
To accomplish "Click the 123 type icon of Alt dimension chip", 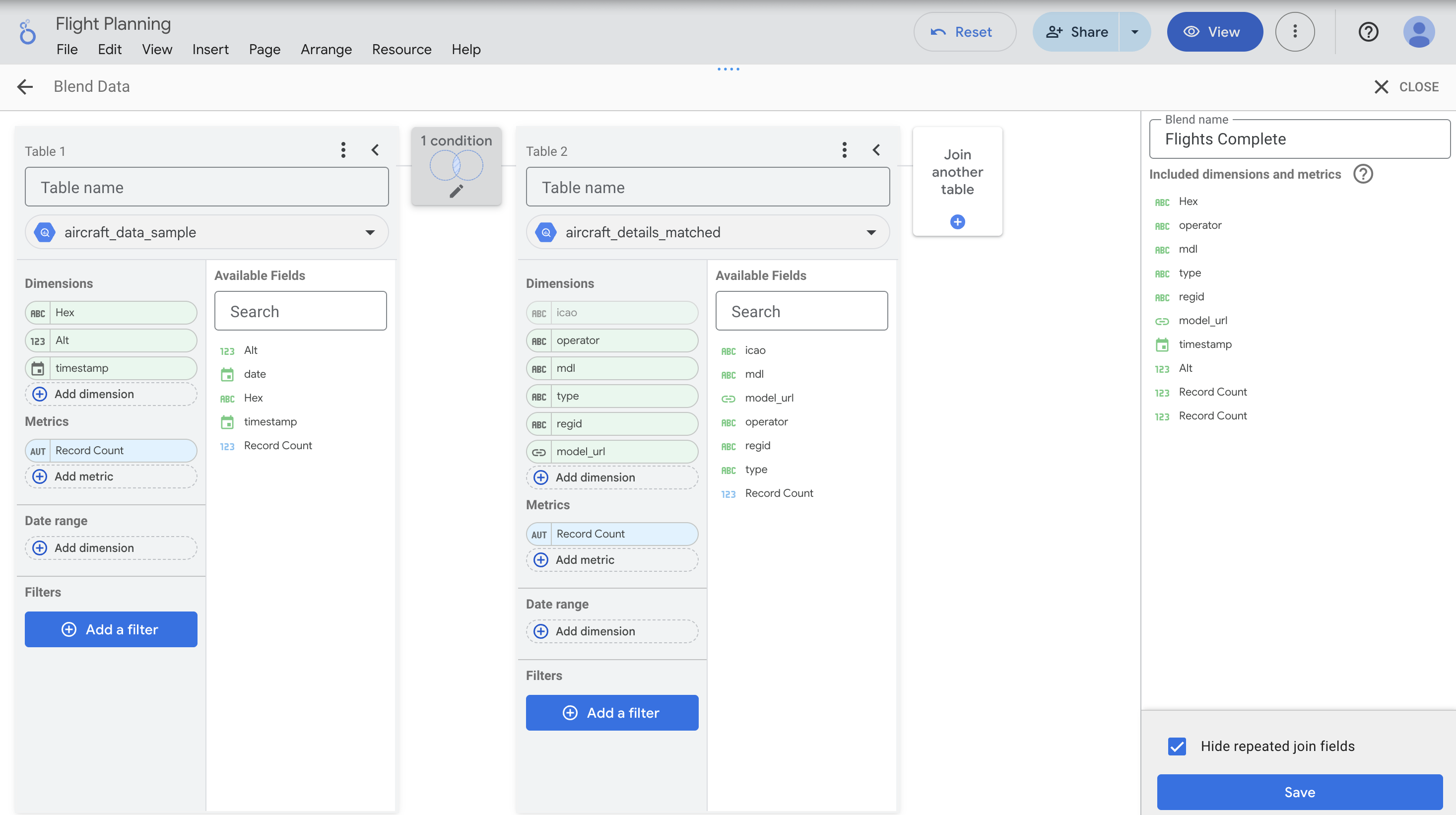I will (x=38, y=341).
